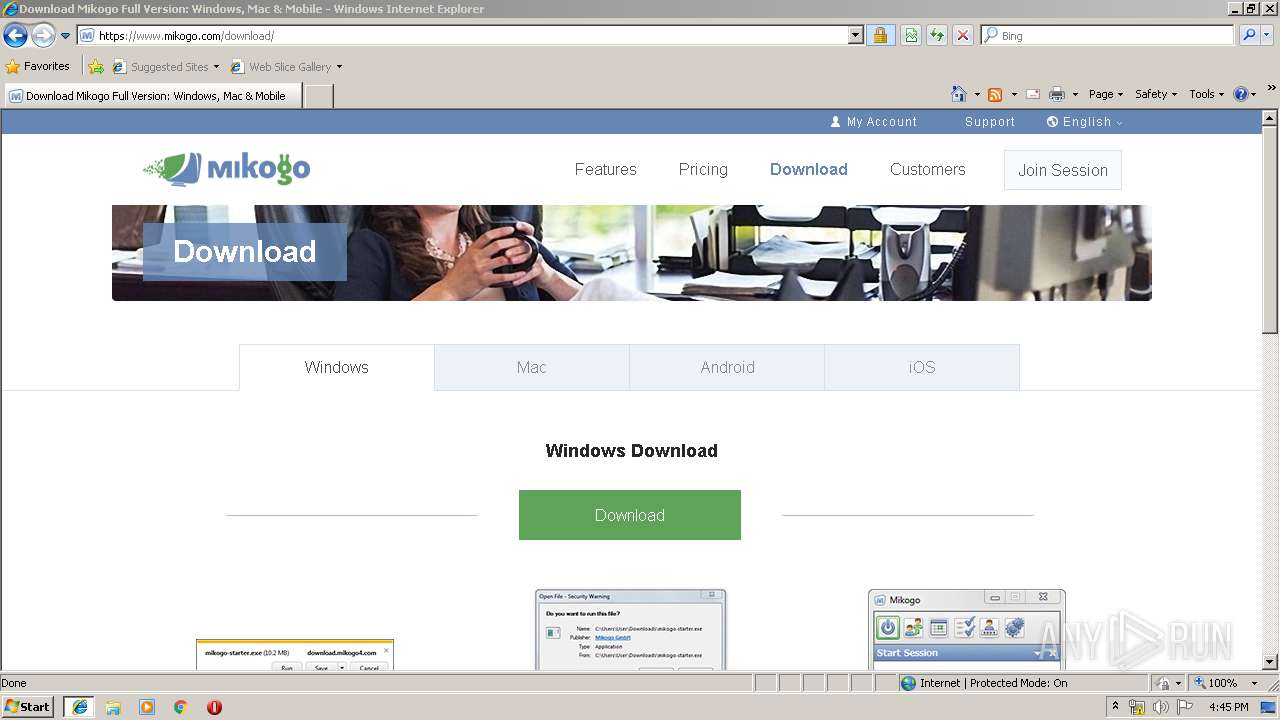The image size is (1280, 720).
Task: Click the RSS feeds icon
Action: 995,94
